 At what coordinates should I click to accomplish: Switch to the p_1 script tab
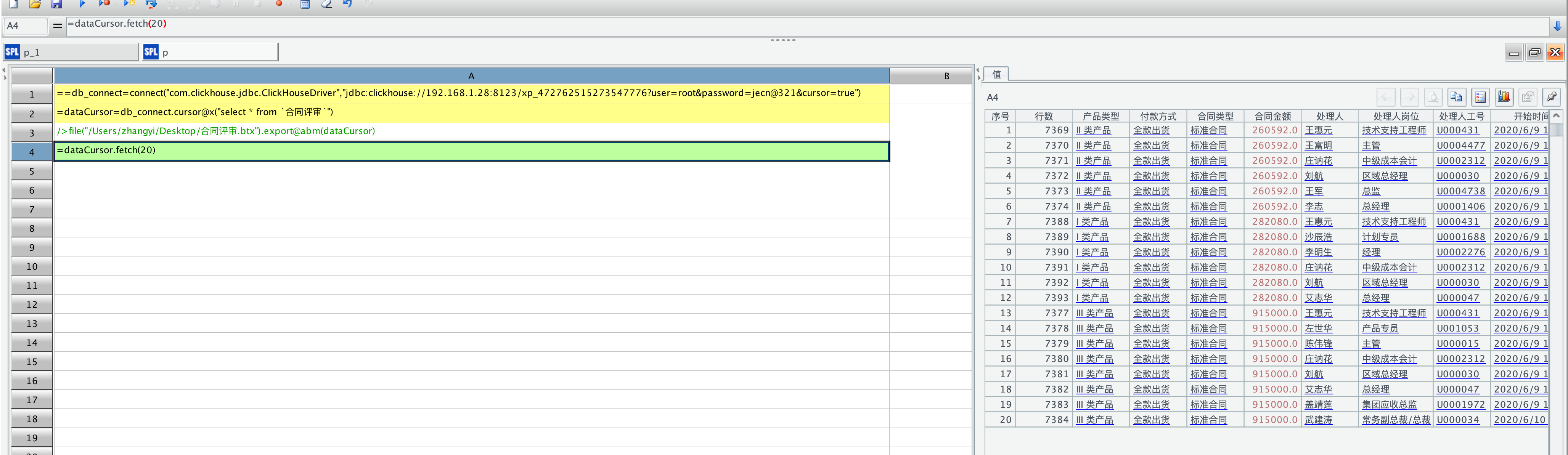click(71, 52)
